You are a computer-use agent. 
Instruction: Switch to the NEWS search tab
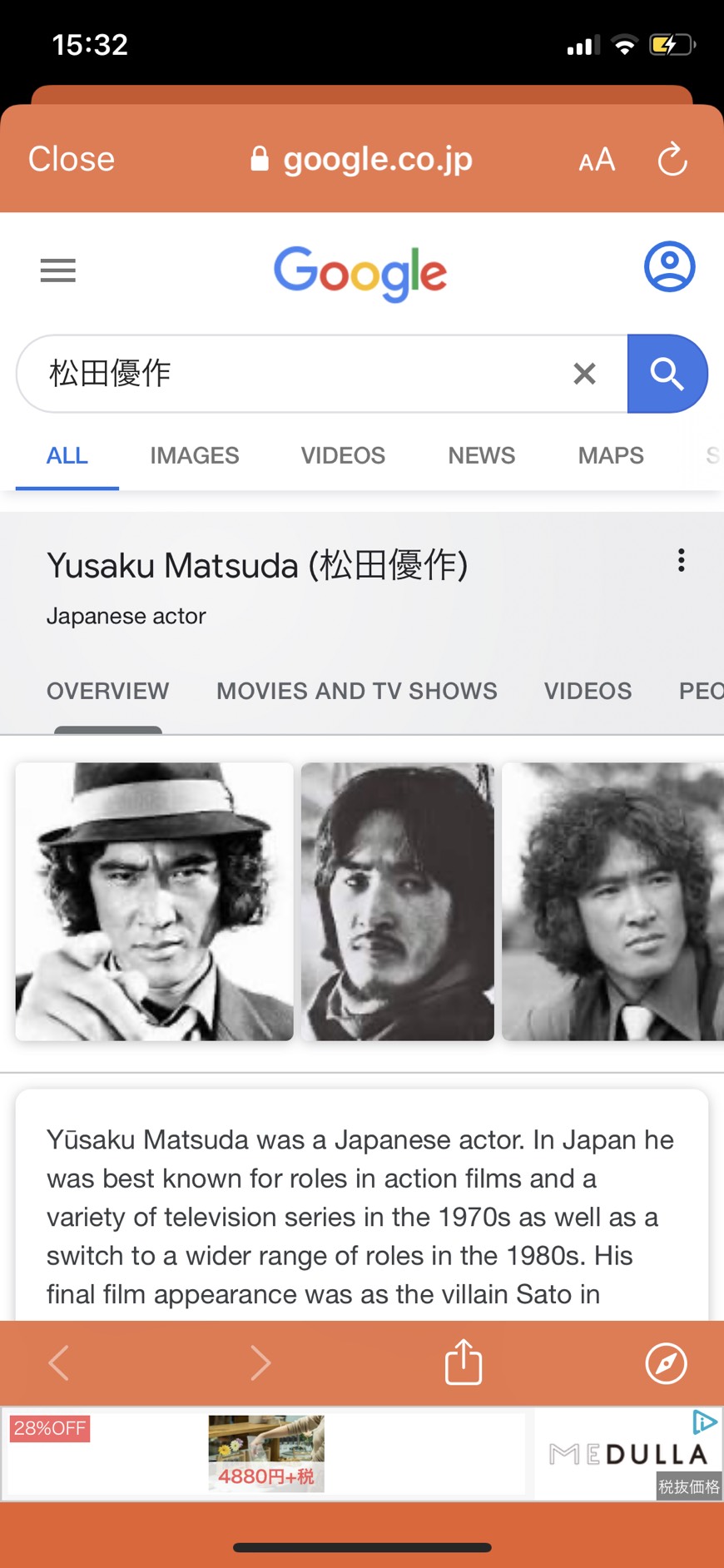(481, 455)
